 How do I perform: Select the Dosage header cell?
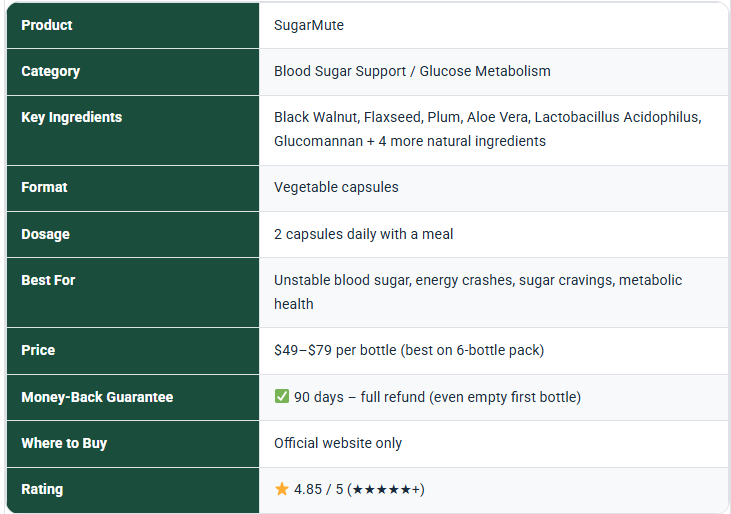pyautogui.click(x=133, y=234)
